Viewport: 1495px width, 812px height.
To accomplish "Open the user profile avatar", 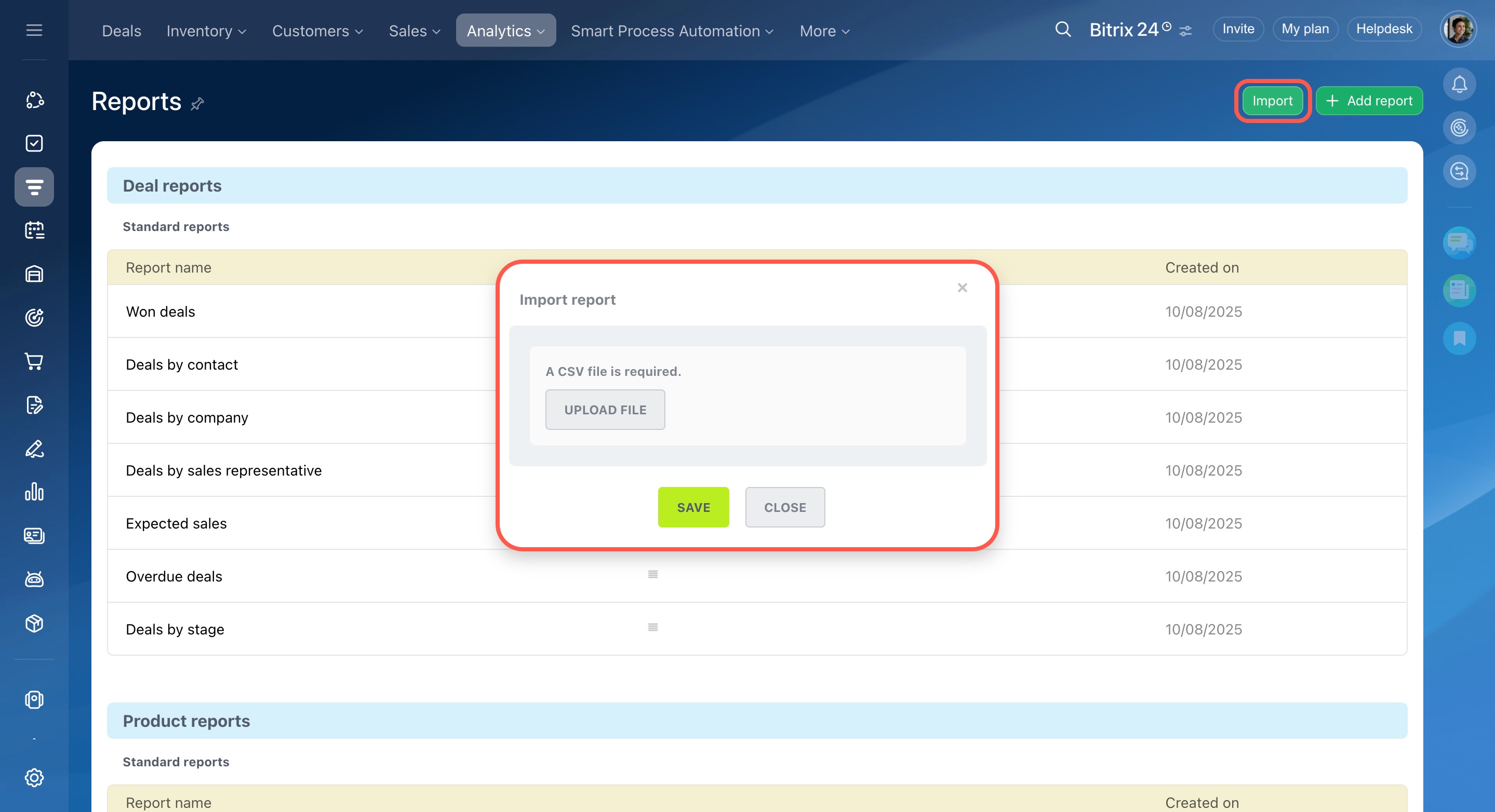I will tap(1458, 29).
